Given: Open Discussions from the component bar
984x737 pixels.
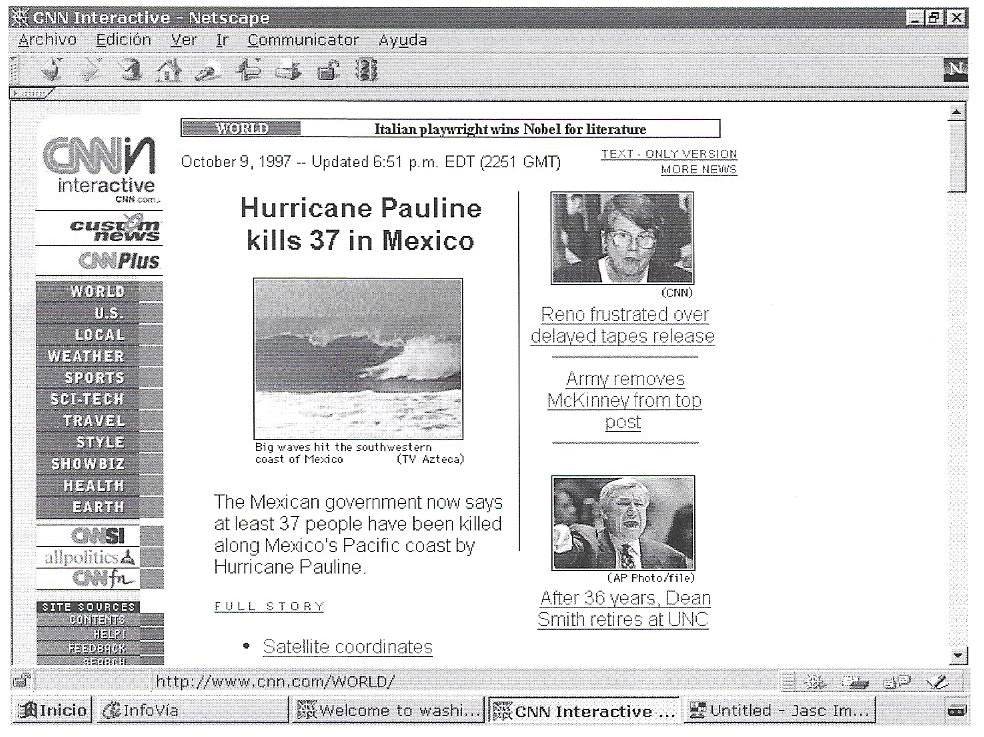Looking at the screenshot, I should 897,681.
